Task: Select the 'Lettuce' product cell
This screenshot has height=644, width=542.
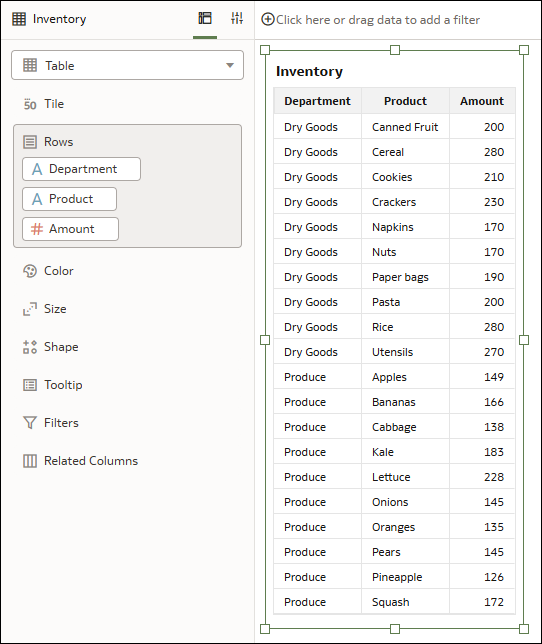Action: (405, 477)
